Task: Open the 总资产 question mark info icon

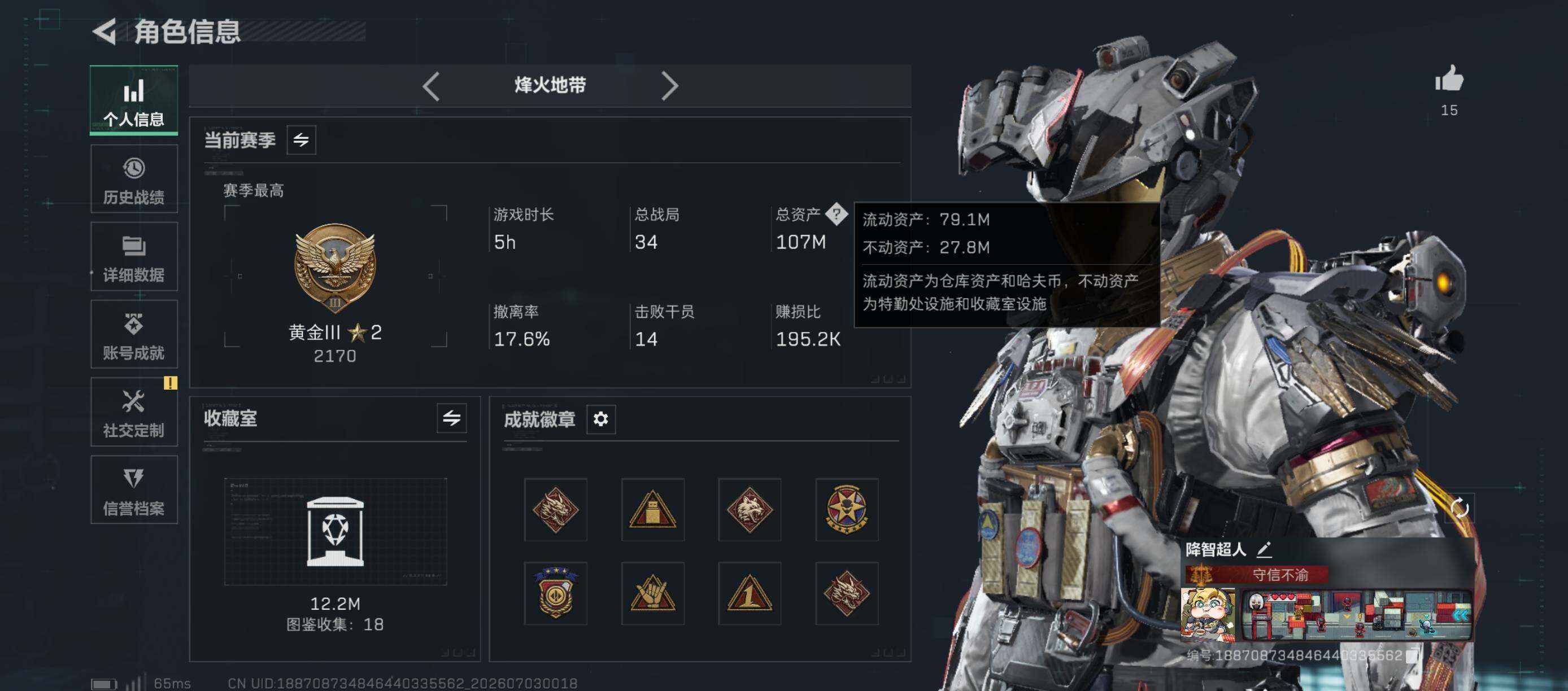Action: [837, 214]
